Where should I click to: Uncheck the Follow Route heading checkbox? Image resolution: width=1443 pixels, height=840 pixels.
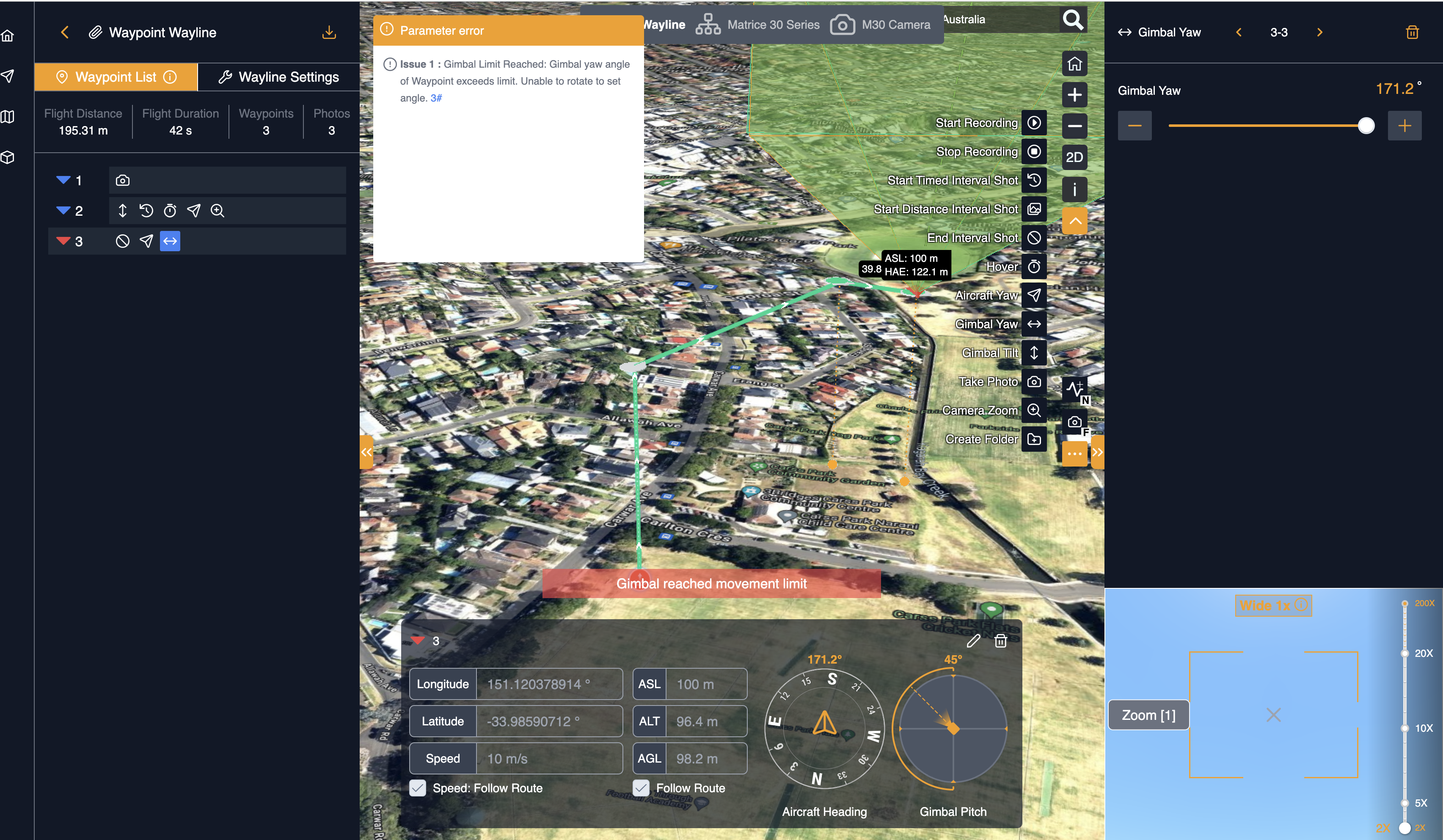pos(641,788)
